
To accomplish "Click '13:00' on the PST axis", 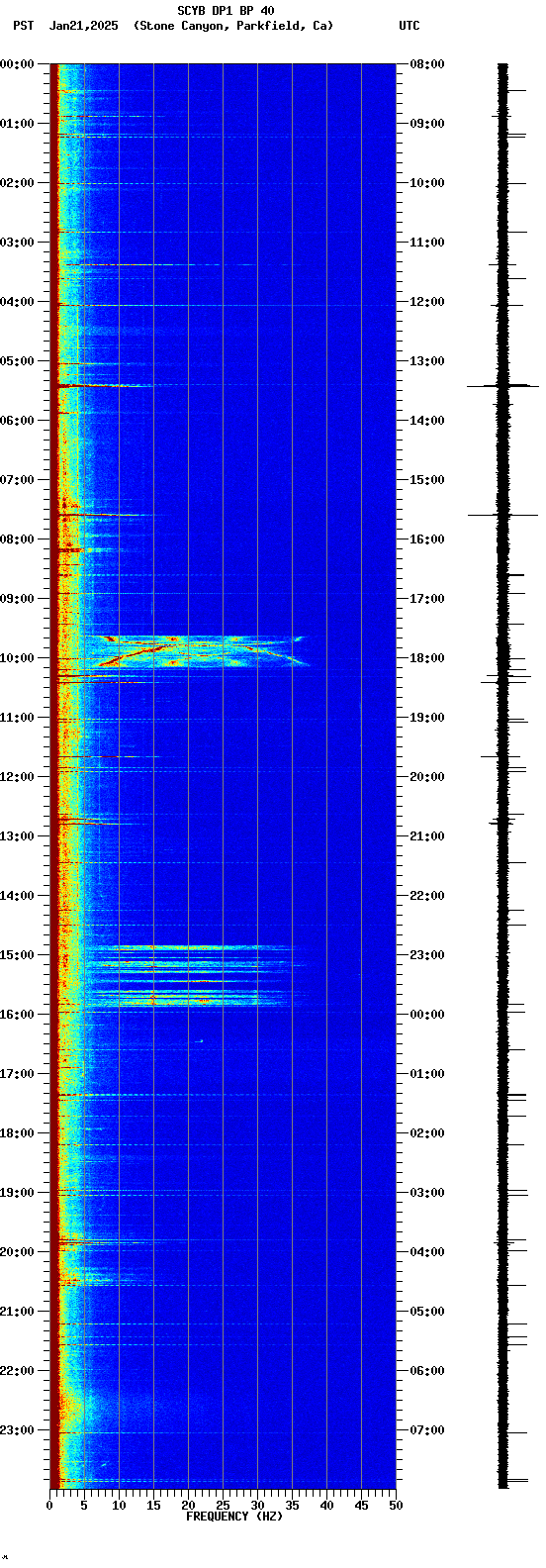I will 17,836.
